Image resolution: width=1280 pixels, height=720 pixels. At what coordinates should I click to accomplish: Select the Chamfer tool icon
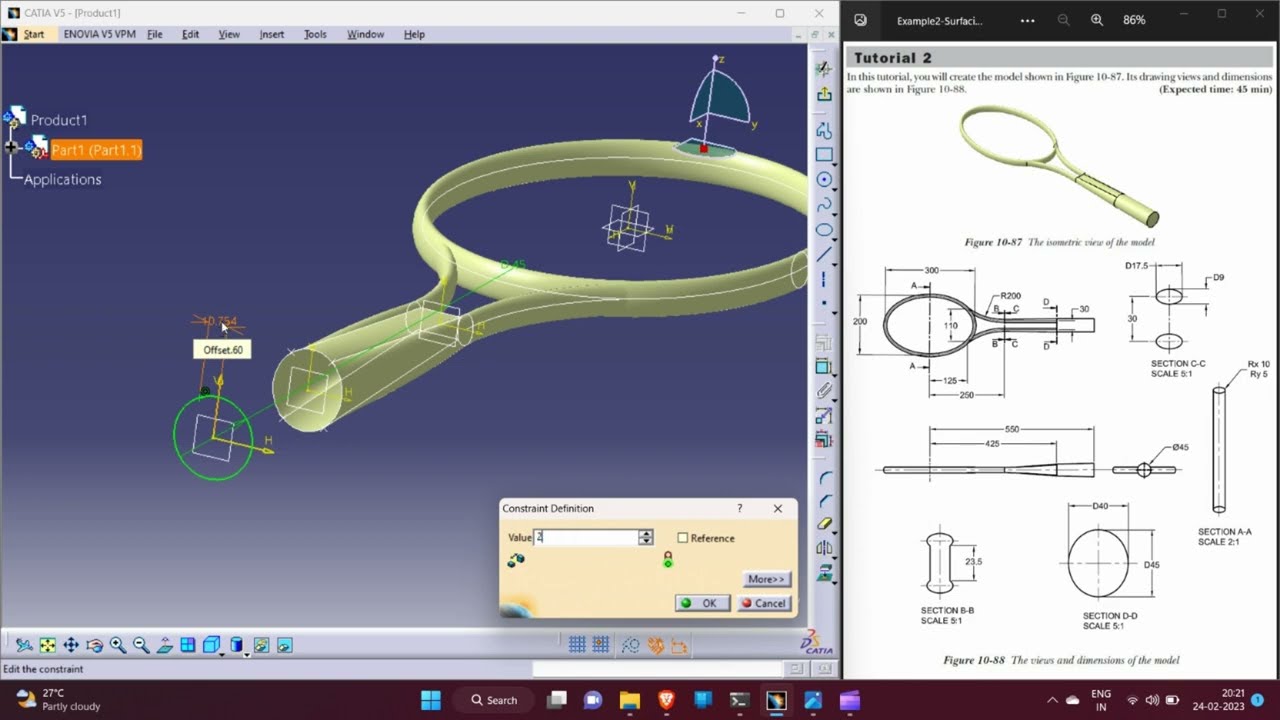coord(824,500)
